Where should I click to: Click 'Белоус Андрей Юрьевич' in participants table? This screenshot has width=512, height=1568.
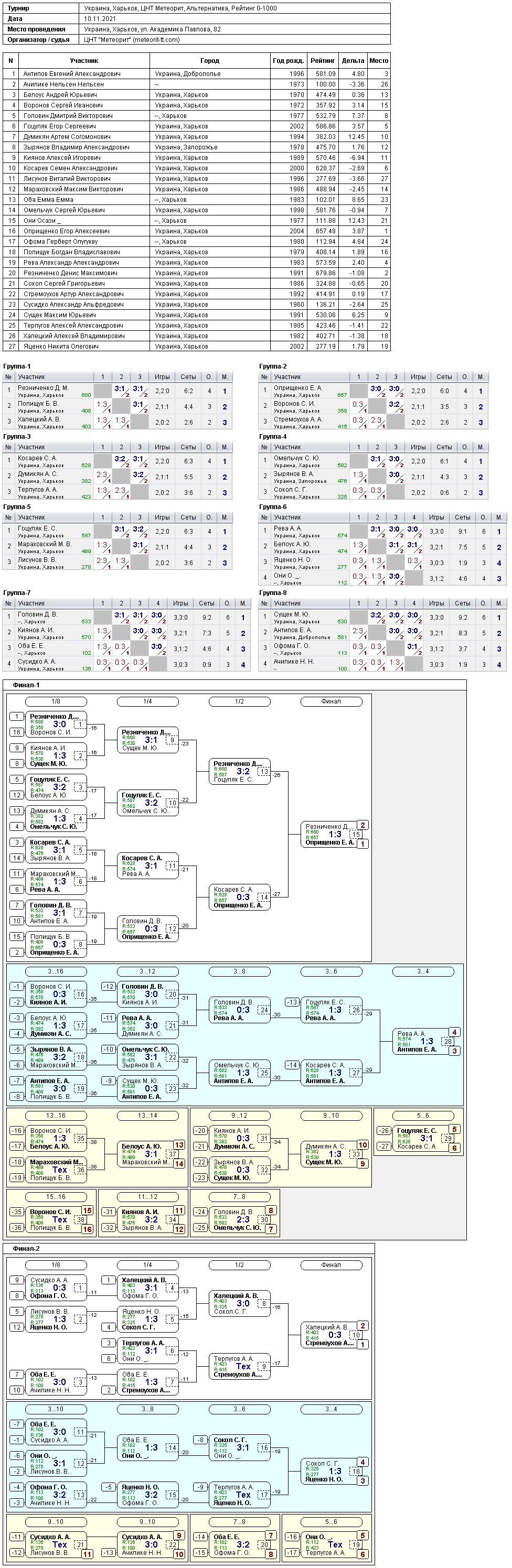(60, 94)
